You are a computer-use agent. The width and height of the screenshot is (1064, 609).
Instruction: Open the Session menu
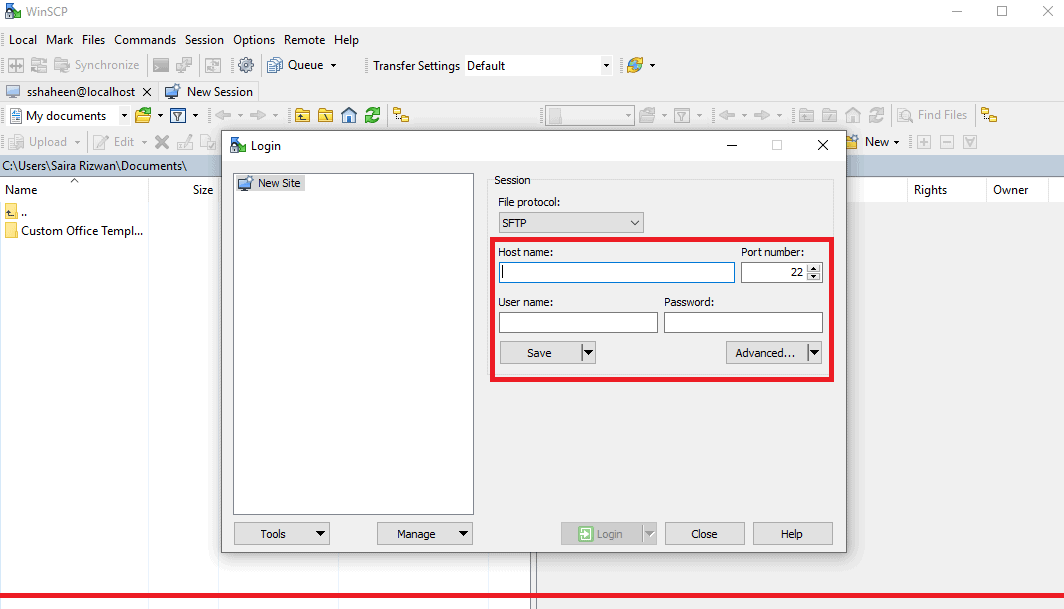[x=204, y=40]
